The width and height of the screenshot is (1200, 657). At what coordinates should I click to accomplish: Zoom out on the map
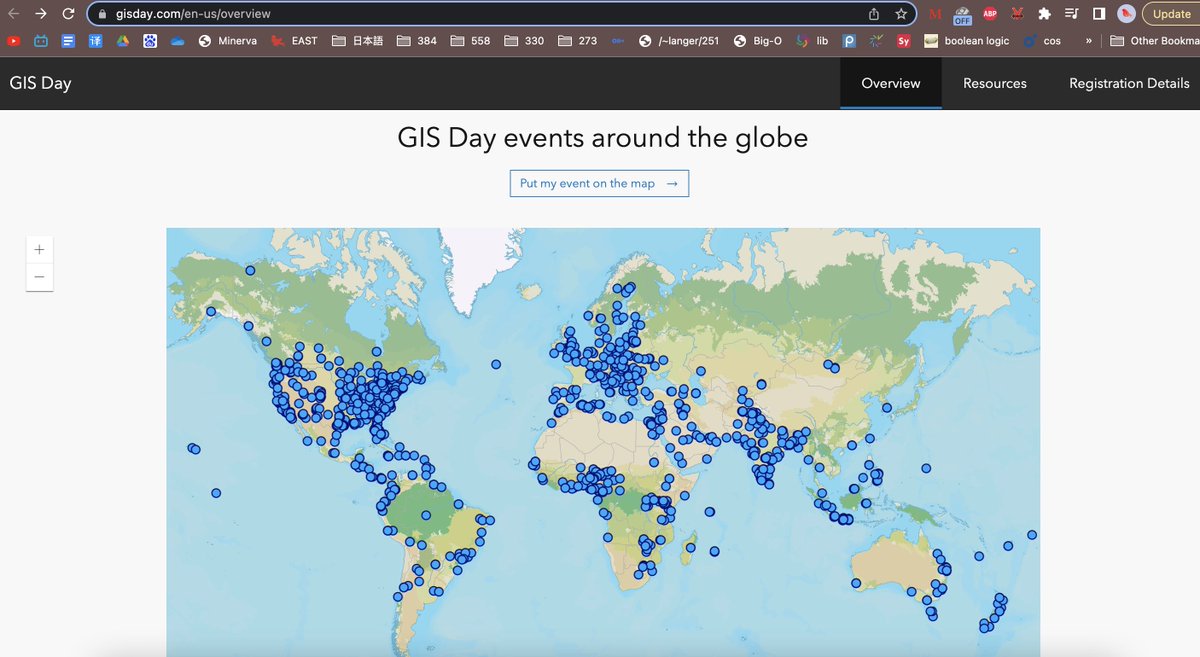click(x=39, y=277)
